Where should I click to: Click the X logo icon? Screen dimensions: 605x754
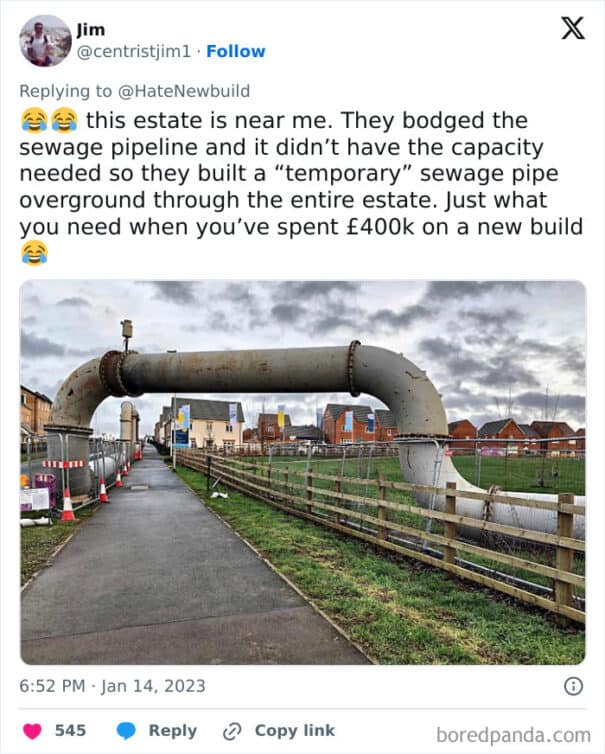(573, 28)
